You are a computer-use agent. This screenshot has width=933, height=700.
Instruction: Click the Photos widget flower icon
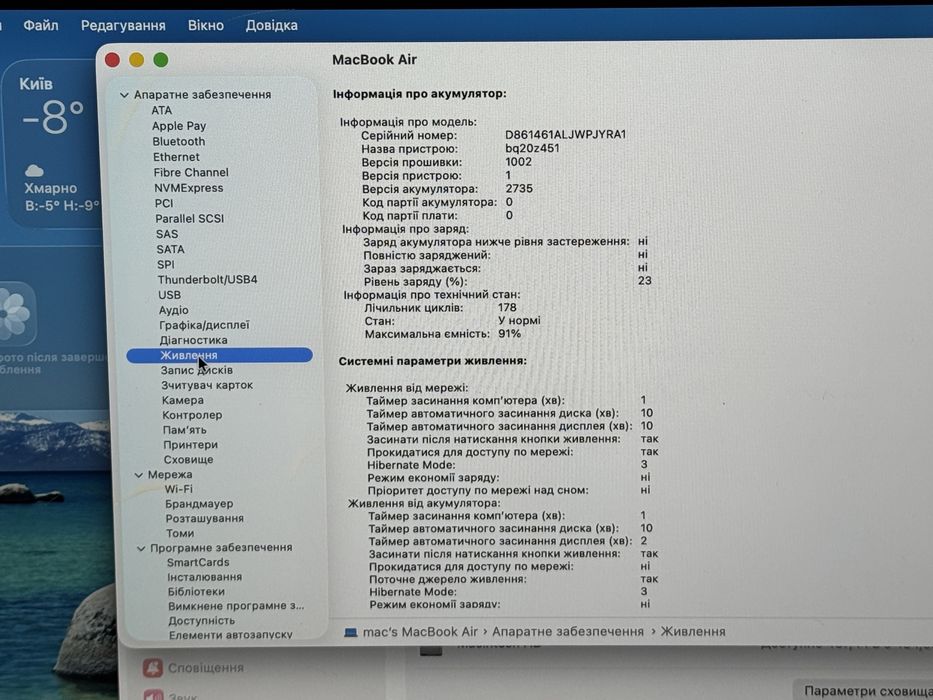[15, 314]
